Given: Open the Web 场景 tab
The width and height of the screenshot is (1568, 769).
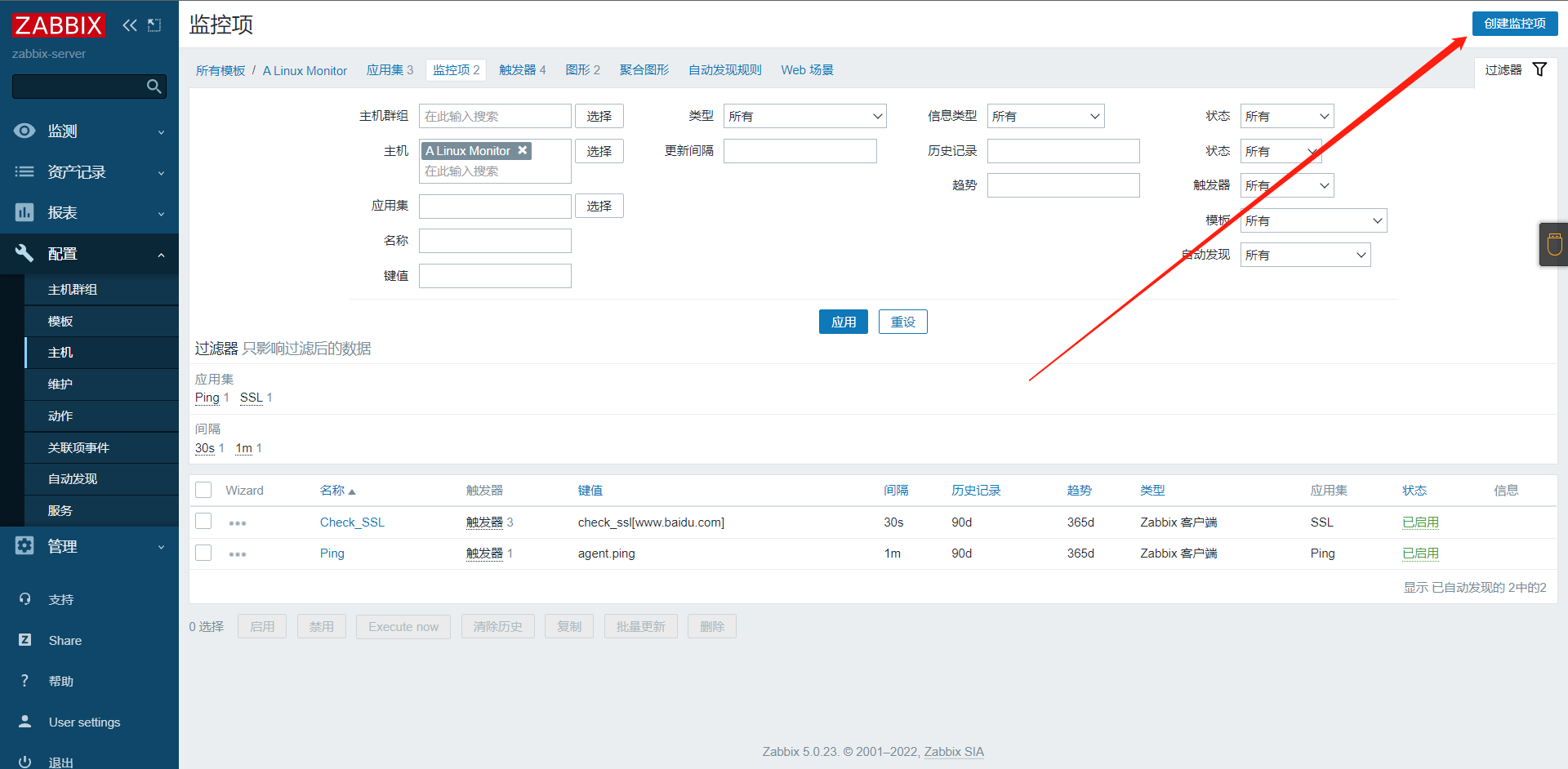Looking at the screenshot, I should 807,70.
